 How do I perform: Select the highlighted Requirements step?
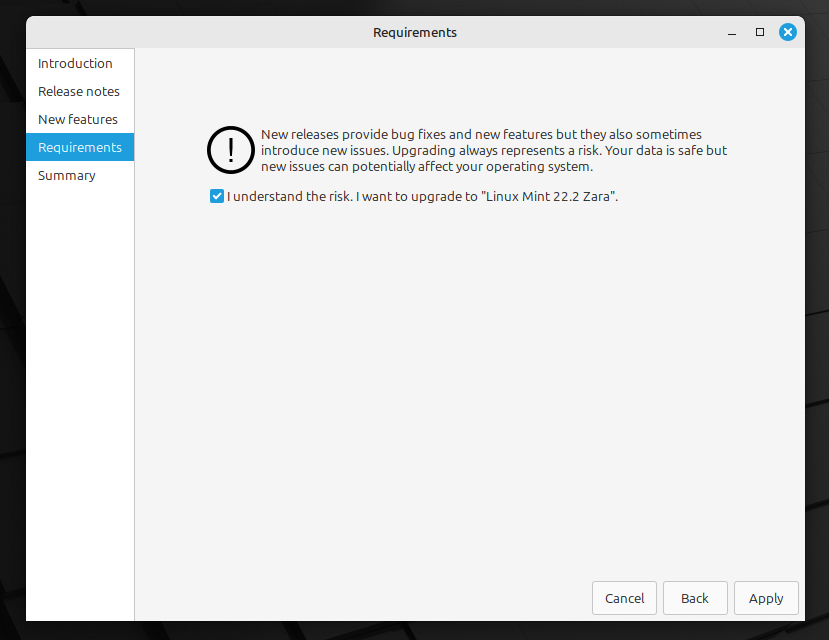[79, 147]
